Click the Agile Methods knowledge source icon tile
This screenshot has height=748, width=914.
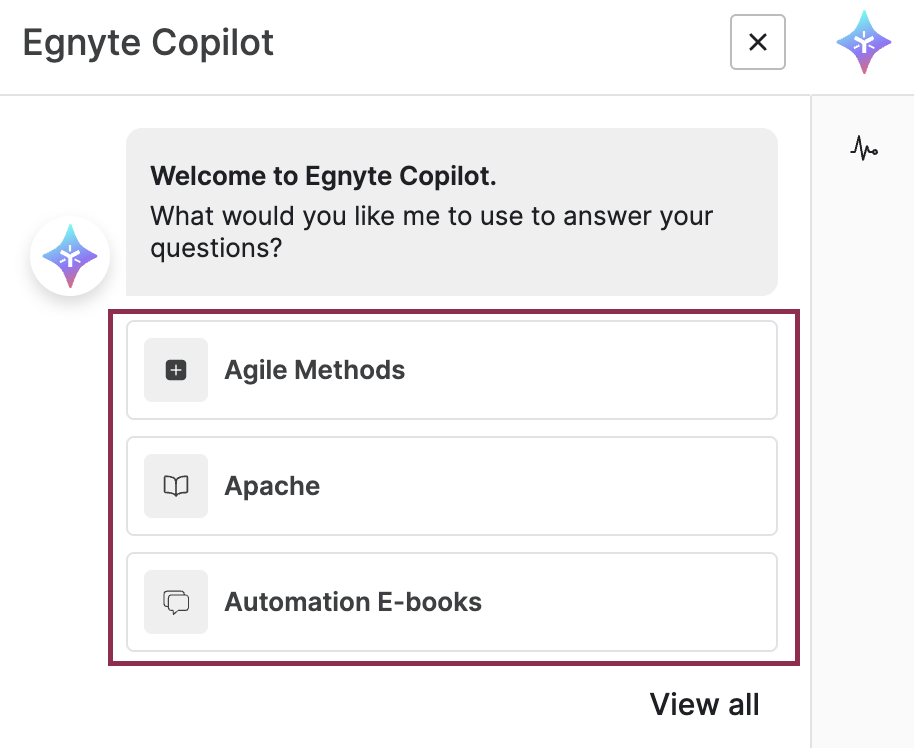click(176, 369)
